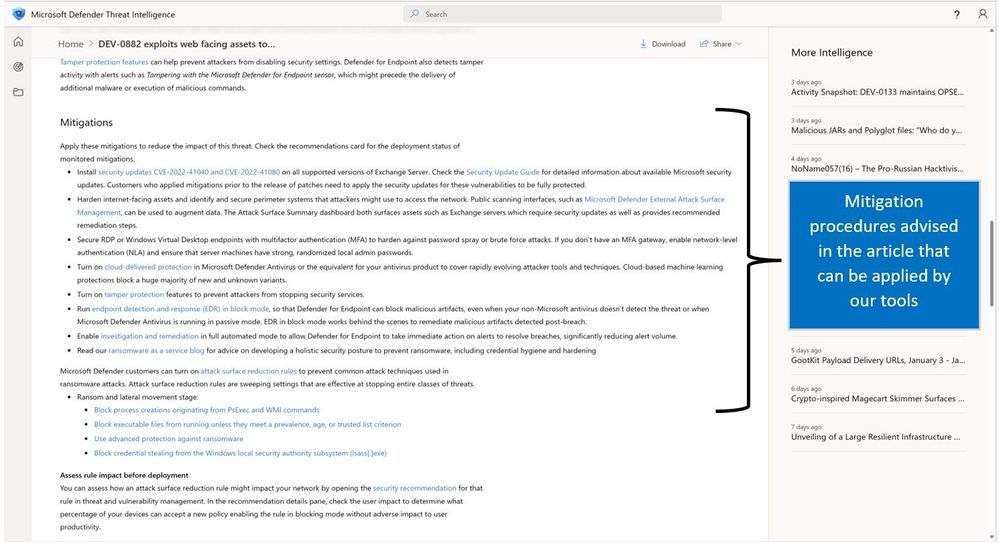Open the threat target icon in sidebar
Viewport: 999px width, 543px height.
tap(18, 67)
